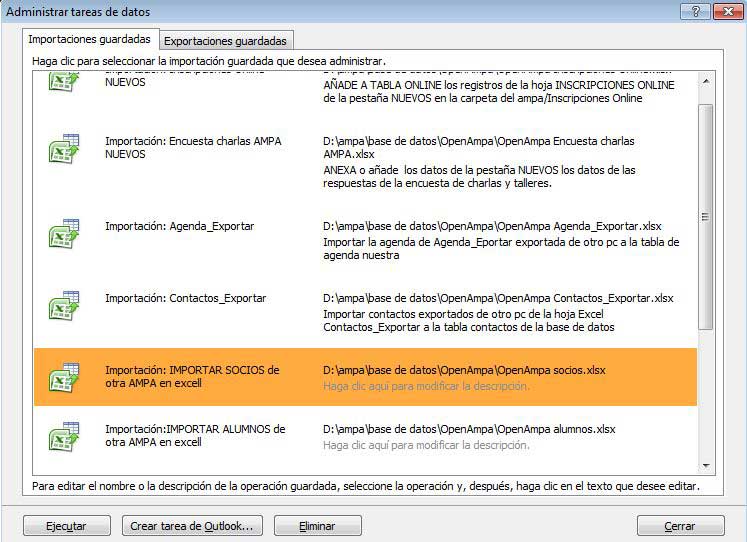747x542 pixels.
Task: Click the Contactos_Exportar.xlsx file path
Action: (498, 298)
